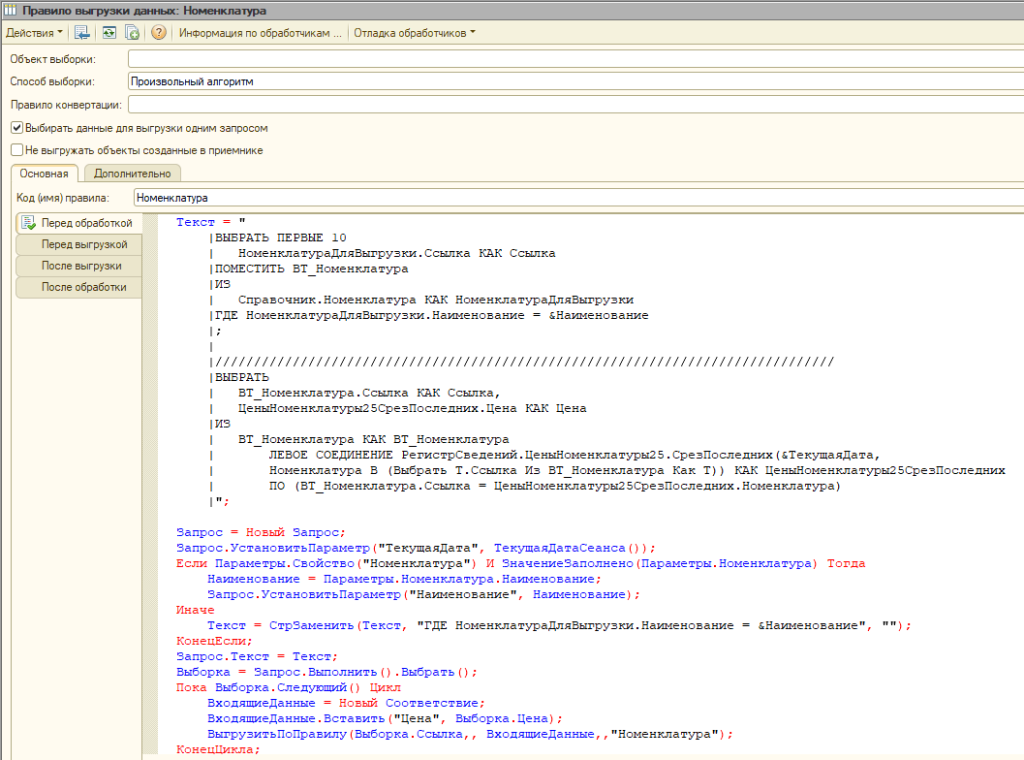
Task: Switch to the Дополнительно tab
Action: click(x=132, y=173)
